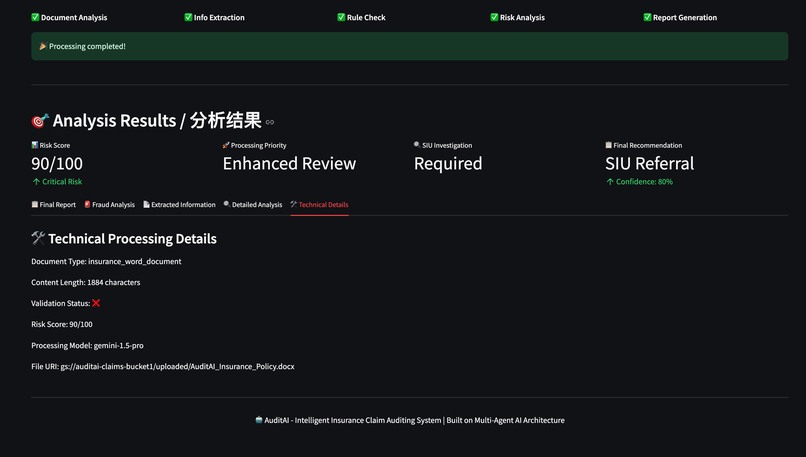Click the party popper icon in Processing completed banner

click(43, 46)
